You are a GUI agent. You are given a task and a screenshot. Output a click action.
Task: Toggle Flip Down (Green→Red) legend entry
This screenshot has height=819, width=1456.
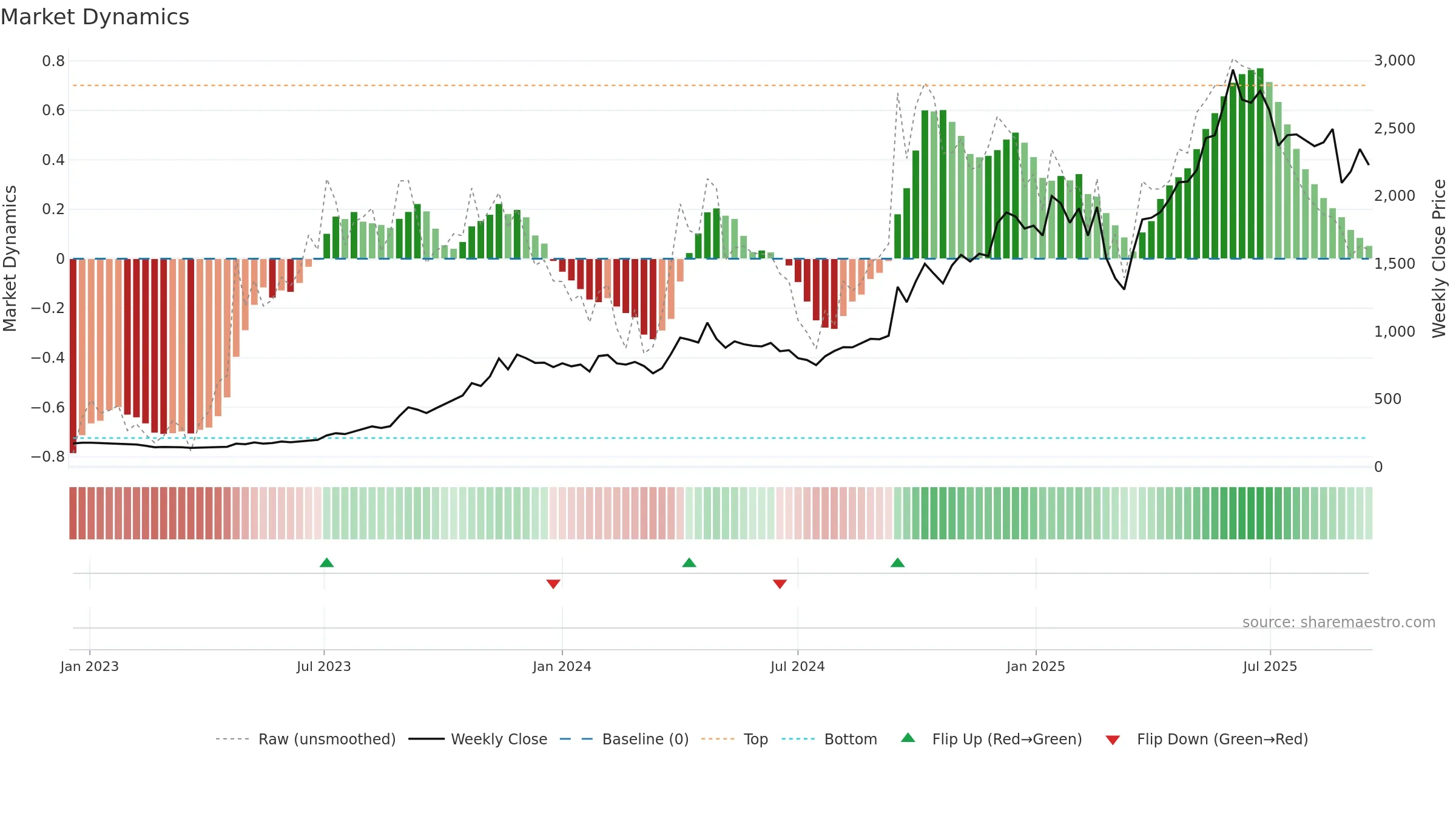(x=1207, y=739)
